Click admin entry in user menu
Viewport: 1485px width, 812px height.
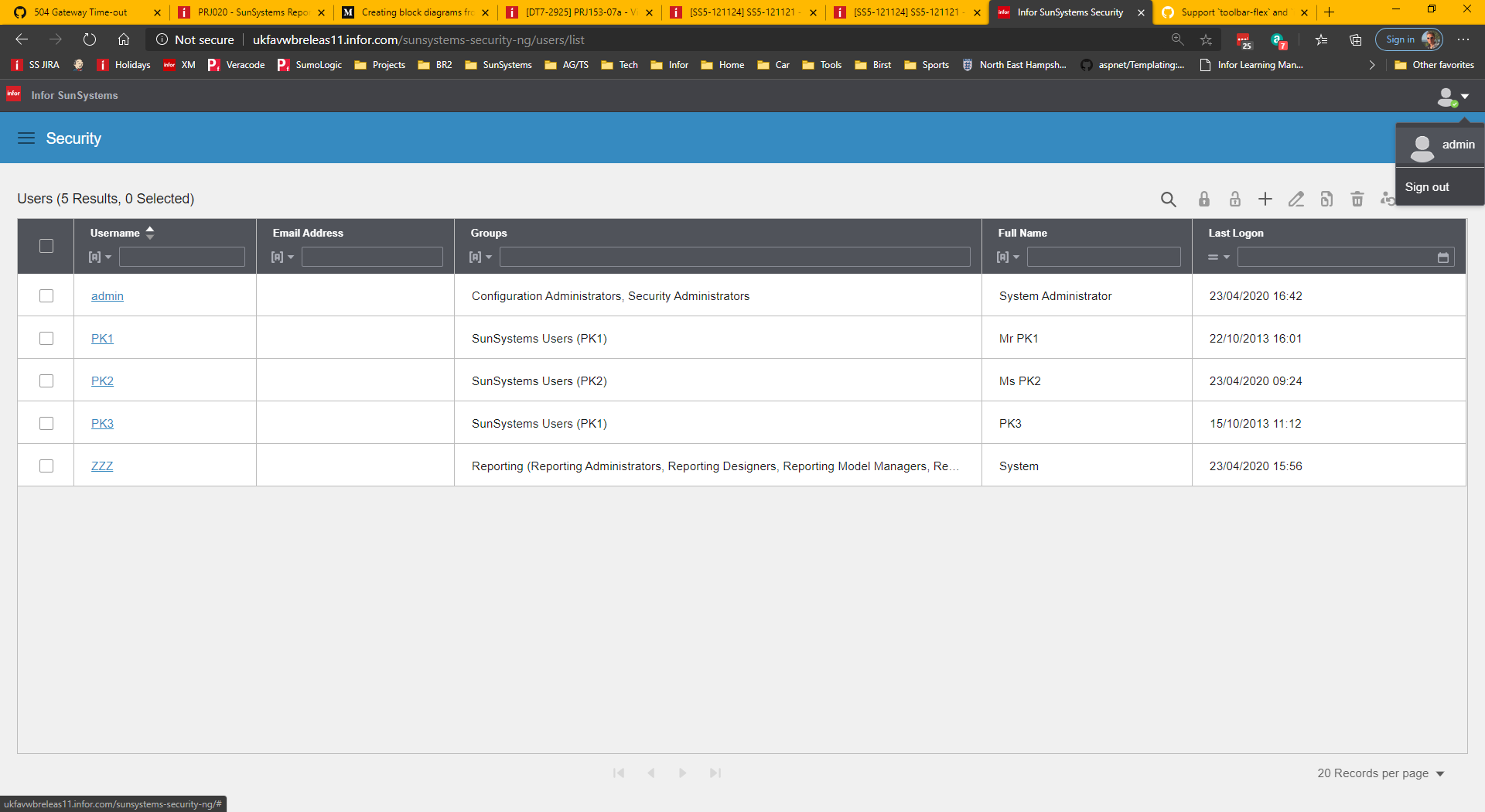(1441, 145)
